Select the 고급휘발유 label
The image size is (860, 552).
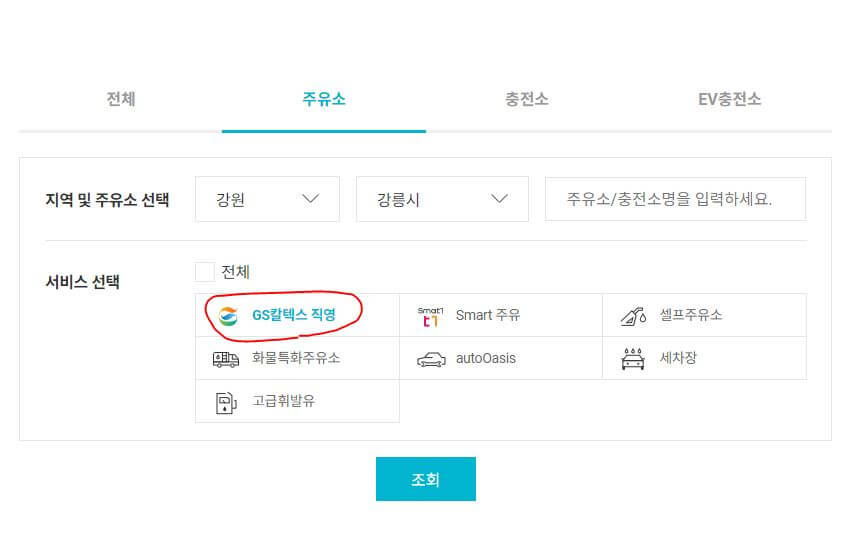point(284,401)
